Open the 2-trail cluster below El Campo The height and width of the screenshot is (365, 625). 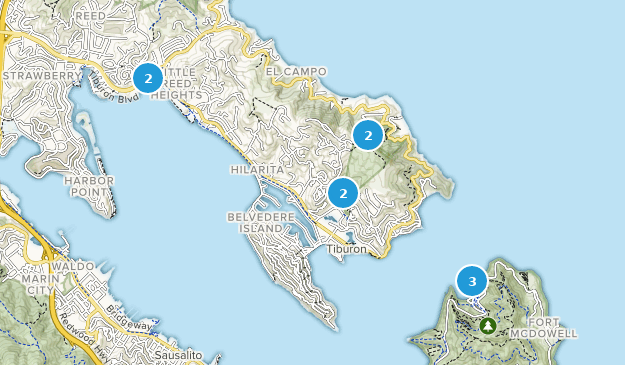pyautogui.click(x=368, y=135)
